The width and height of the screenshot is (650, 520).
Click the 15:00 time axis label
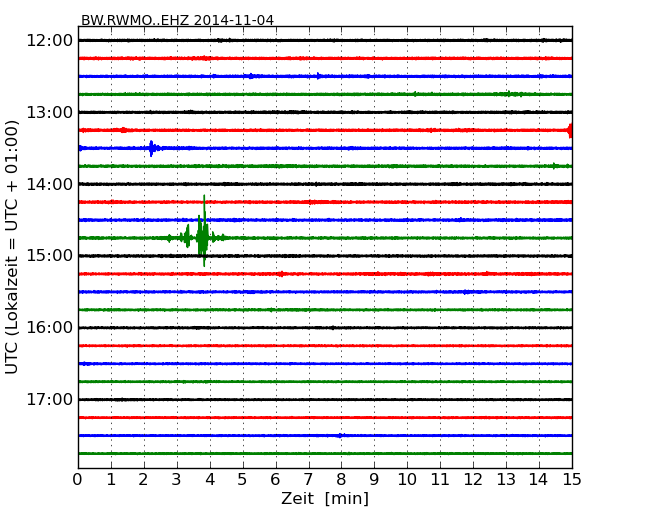pyautogui.click(x=50, y=255)
